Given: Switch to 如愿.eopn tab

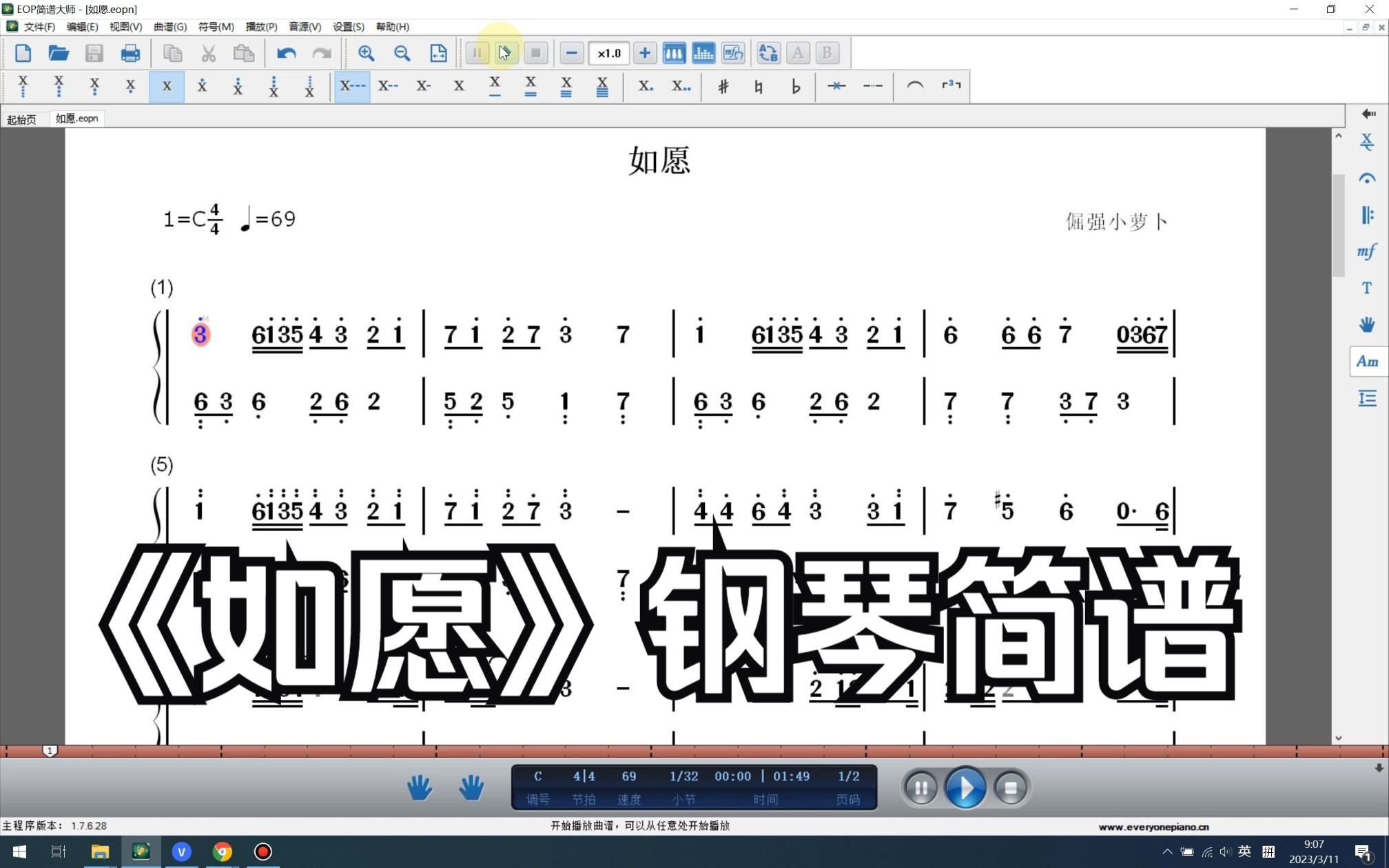Looking at the screenshot, I should pyautogui.click(x=76, y=118).
